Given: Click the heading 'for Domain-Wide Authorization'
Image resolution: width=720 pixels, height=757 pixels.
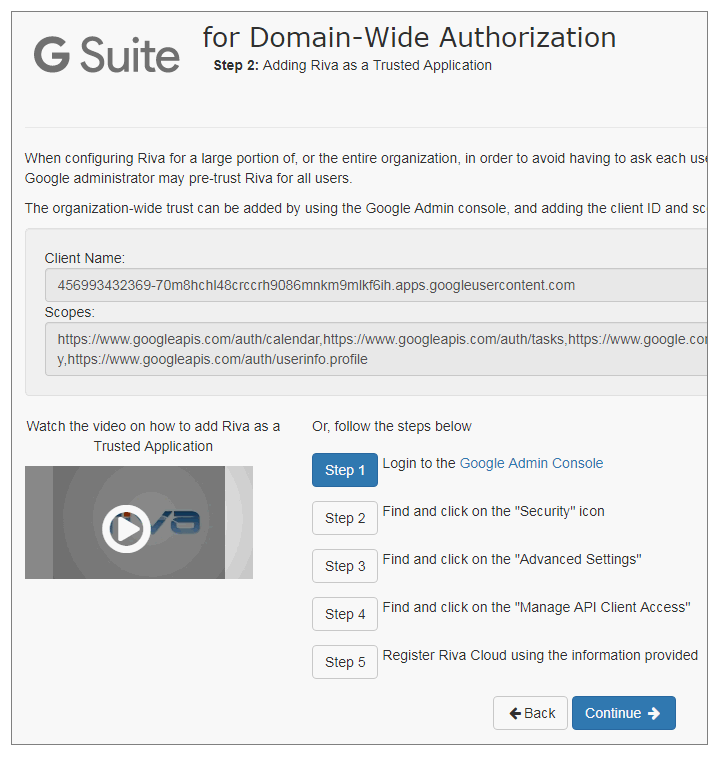Looking at the screenshot, I should pos(409,38).
